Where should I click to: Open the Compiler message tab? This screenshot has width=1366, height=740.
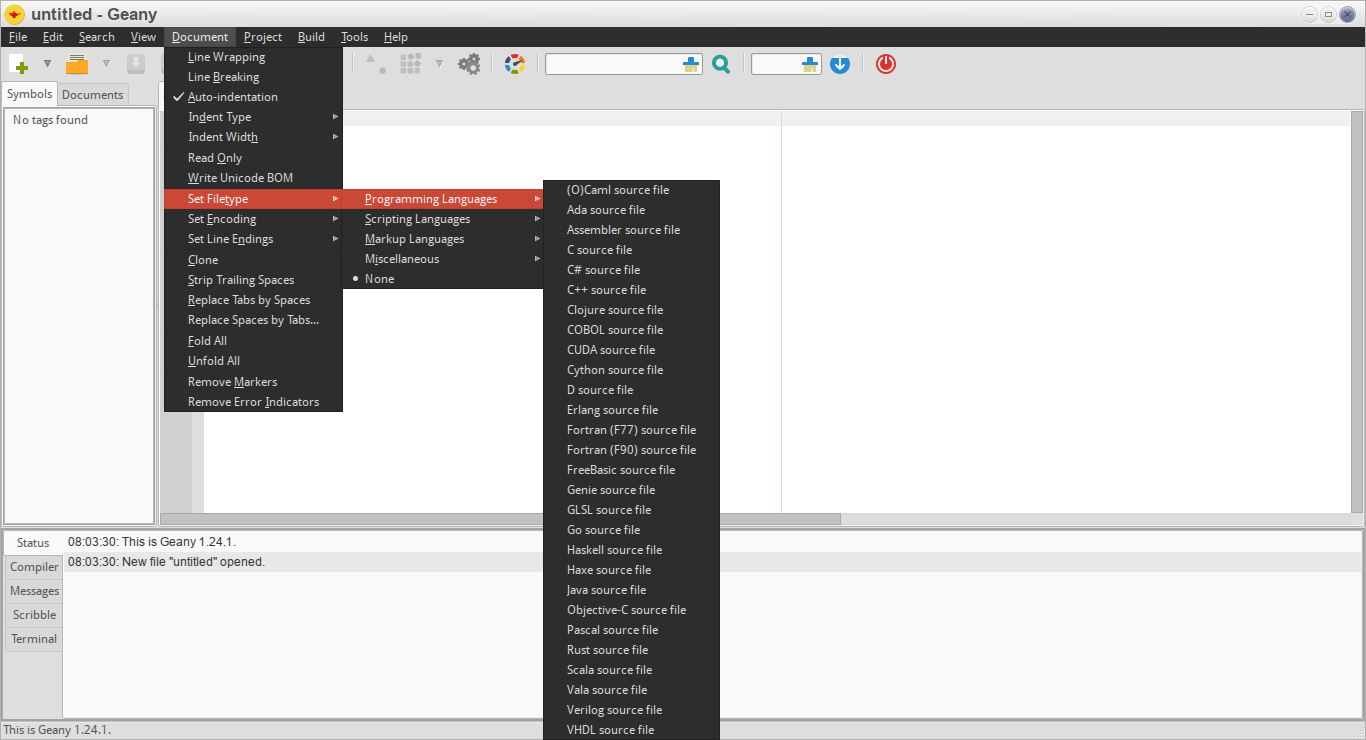(x=34, y=567)
